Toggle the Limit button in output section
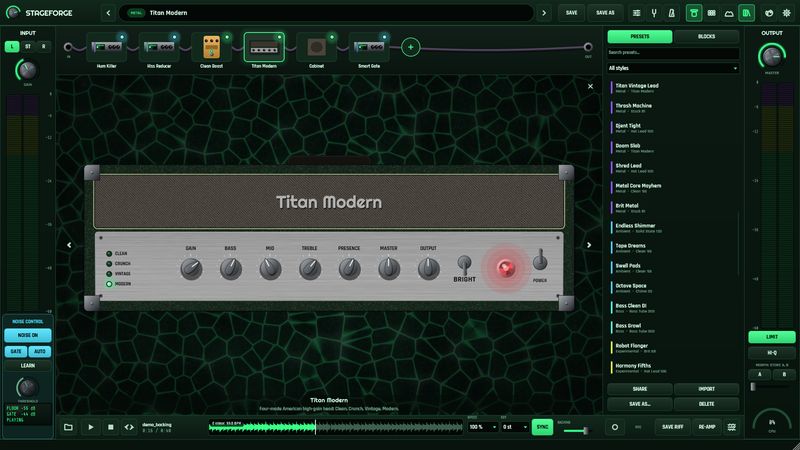800x450 pixels. (x=771, y=337)
